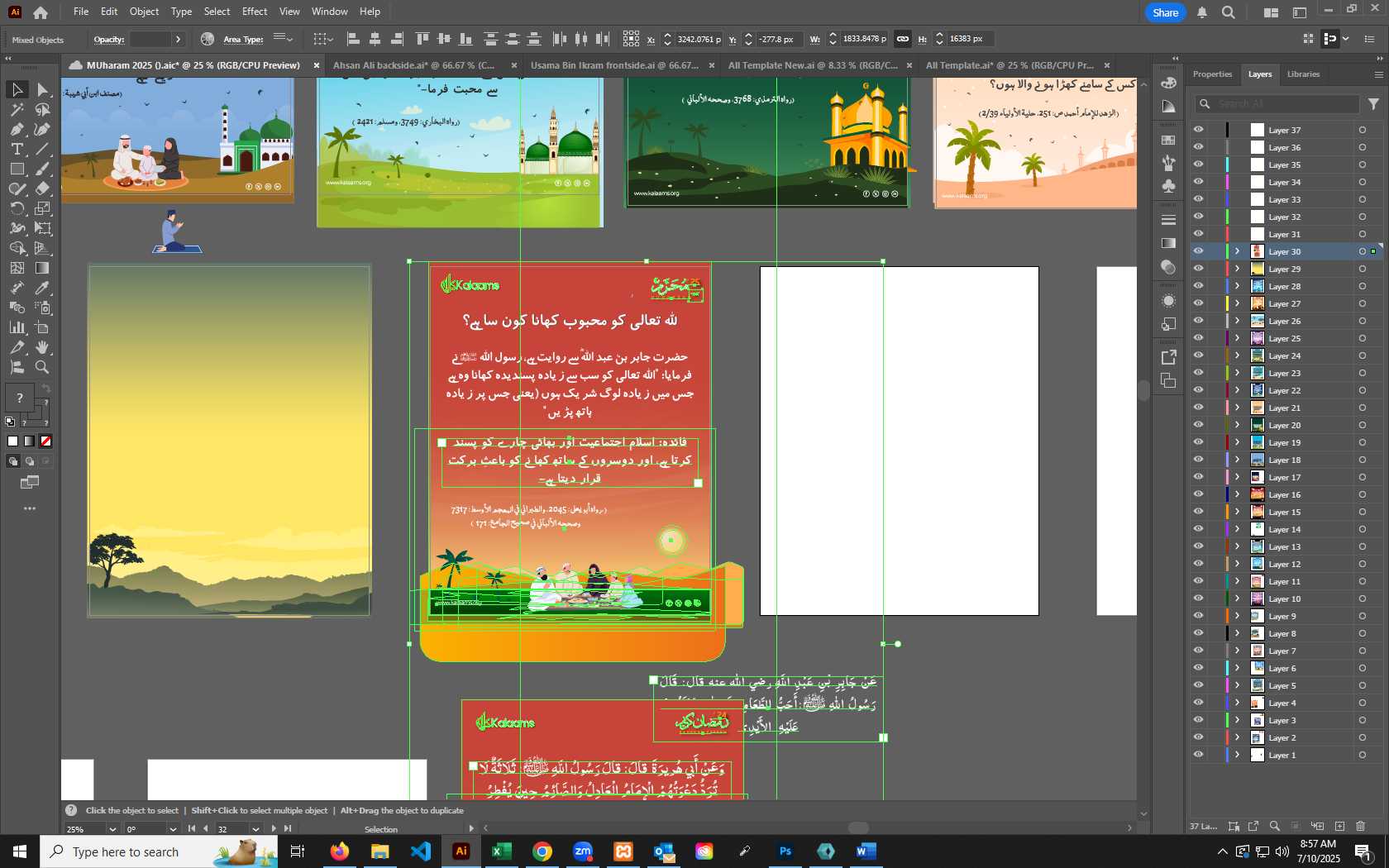Select the Selection tool arrow
The image size is (1389, 868).
[x=17, y=89]
